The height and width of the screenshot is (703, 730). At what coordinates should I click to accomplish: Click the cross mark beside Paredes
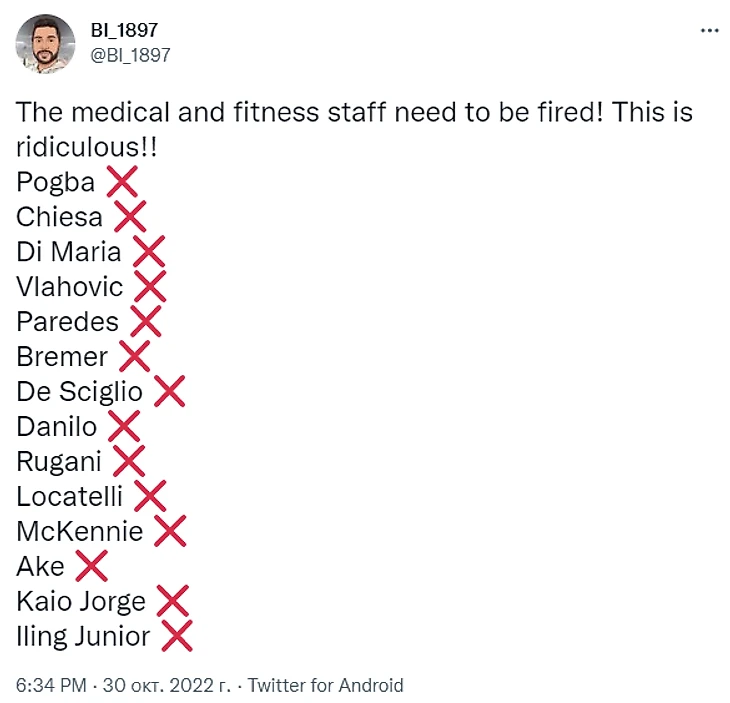click(x=145, y=322)
